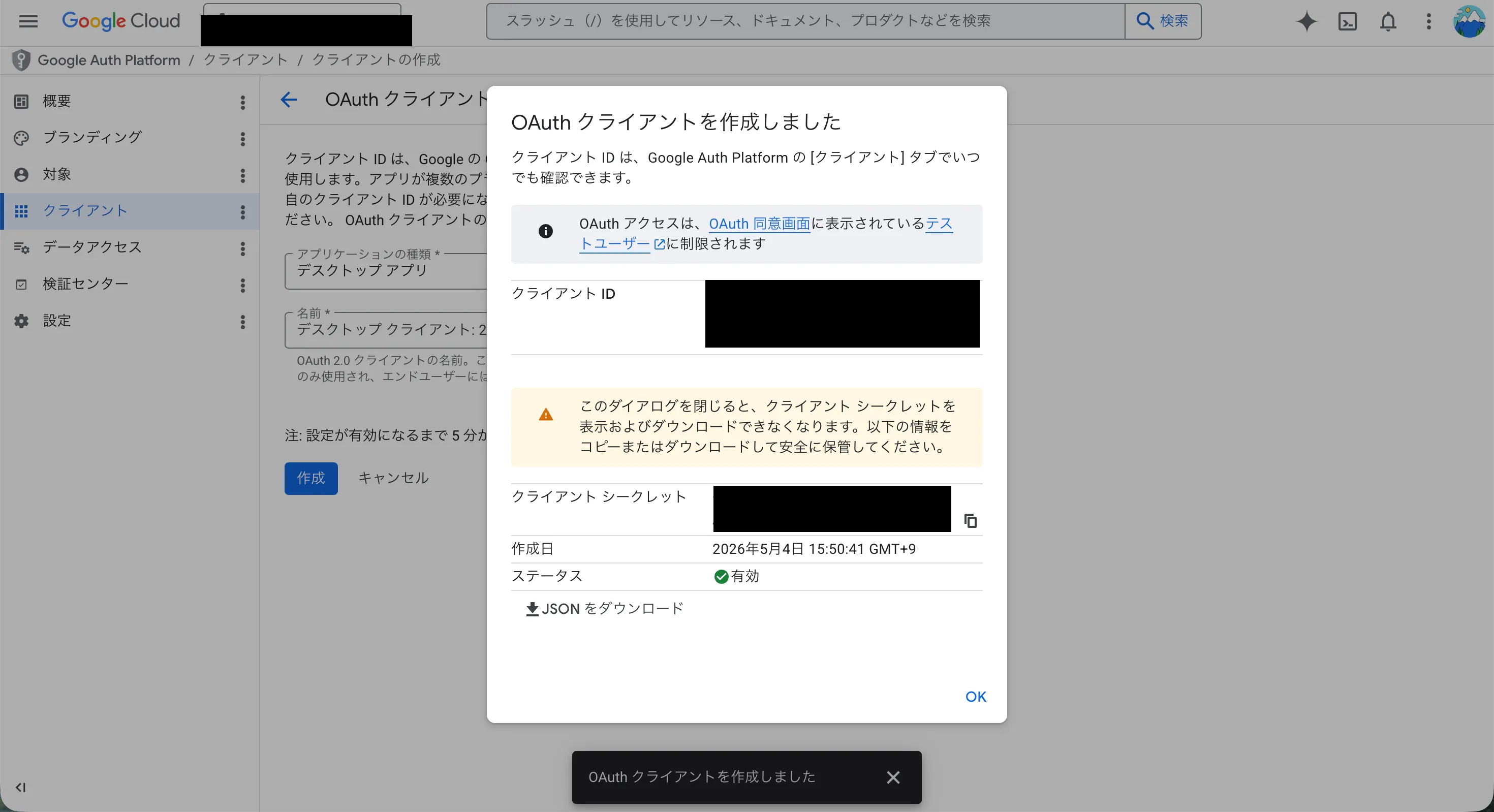Click the クライアントの作成 breadcrumb text
Screen dimensions: 1494x812
376,60
